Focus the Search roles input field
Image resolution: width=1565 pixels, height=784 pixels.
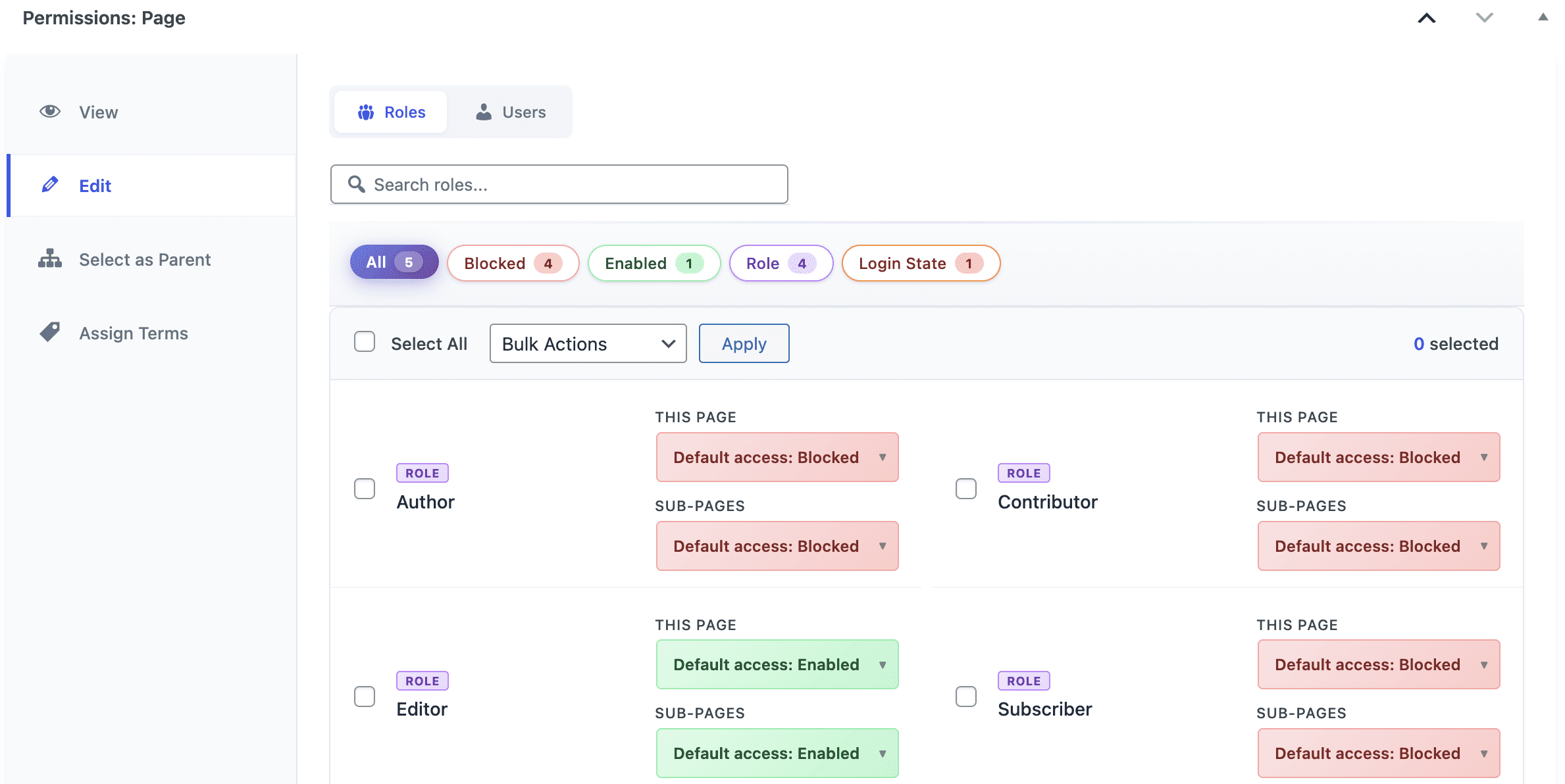pos(573,185)
